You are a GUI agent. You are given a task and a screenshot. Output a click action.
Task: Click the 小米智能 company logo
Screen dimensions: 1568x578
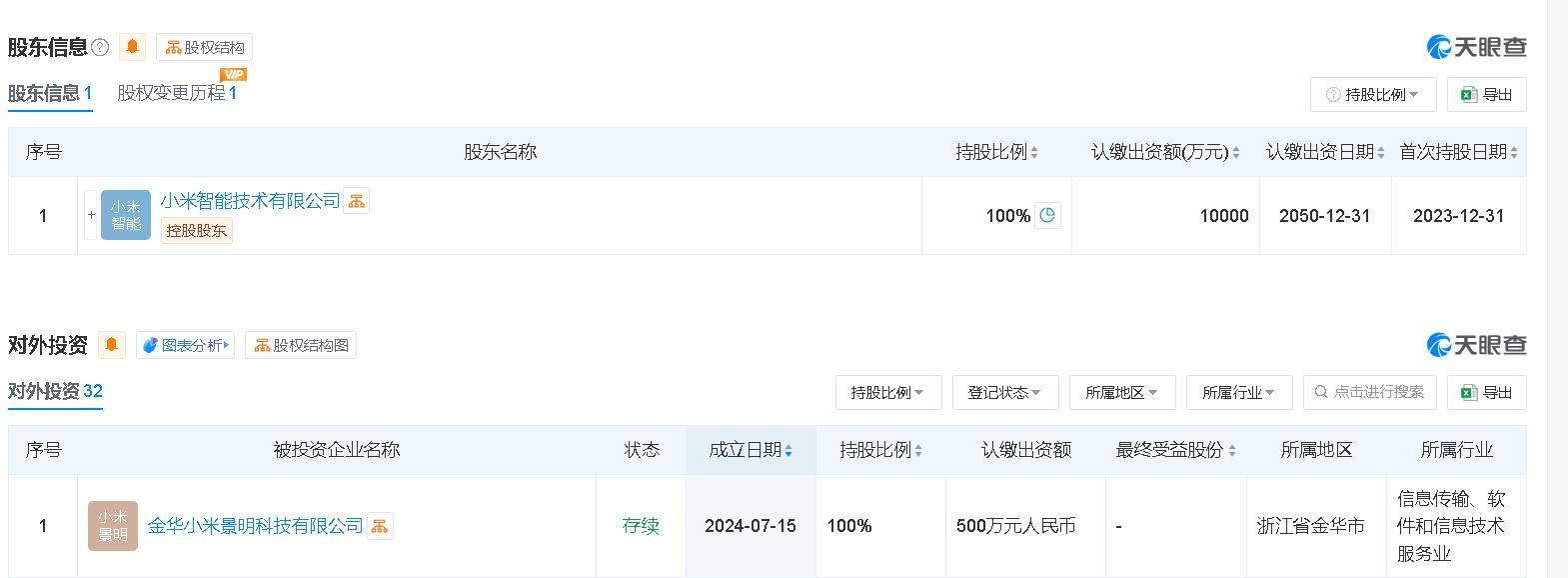[x=126, y=215]
